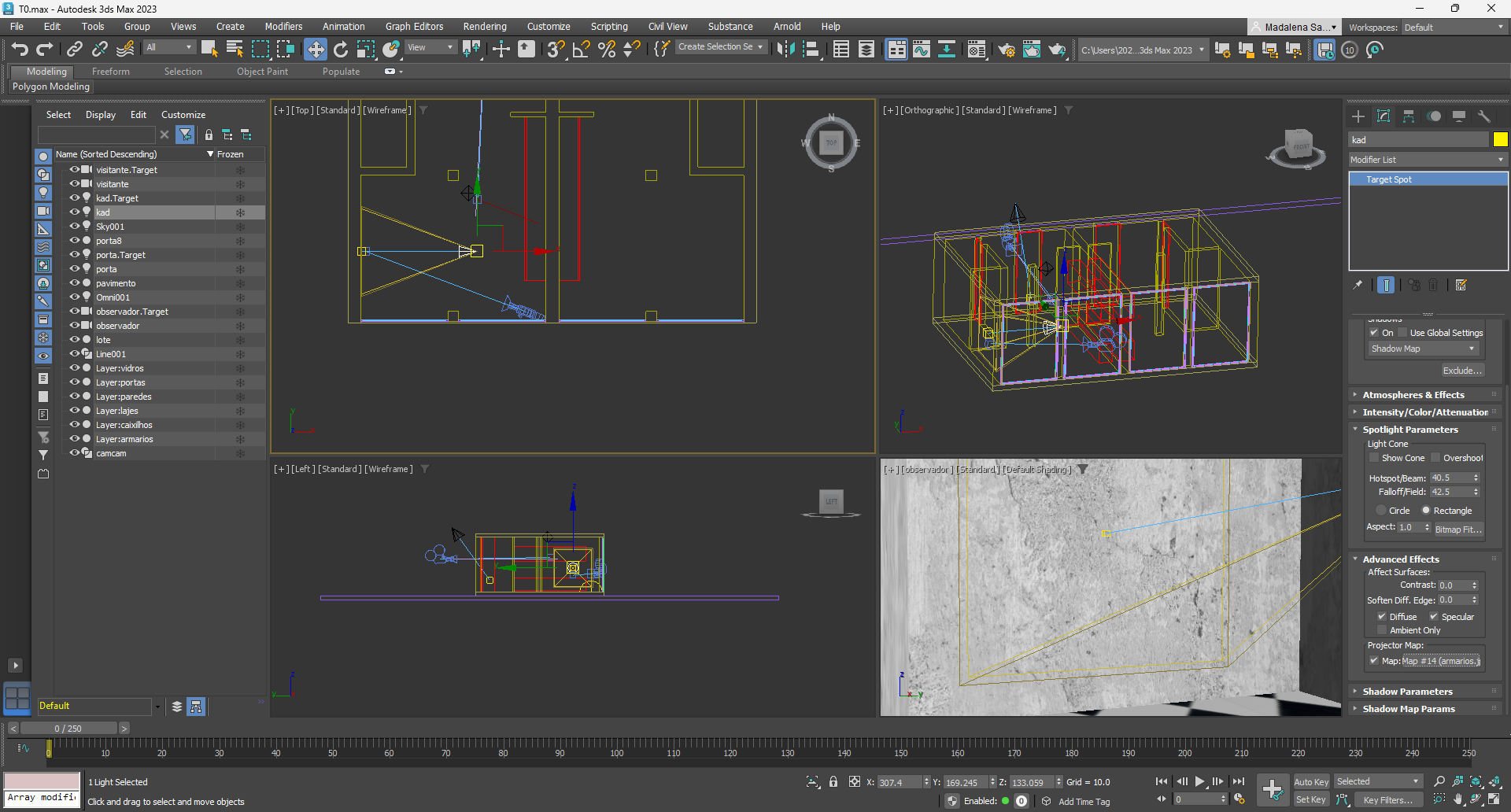Click the Link objects icon
Viewport: 1511px width, 812px height.
[x=74, y=50]
